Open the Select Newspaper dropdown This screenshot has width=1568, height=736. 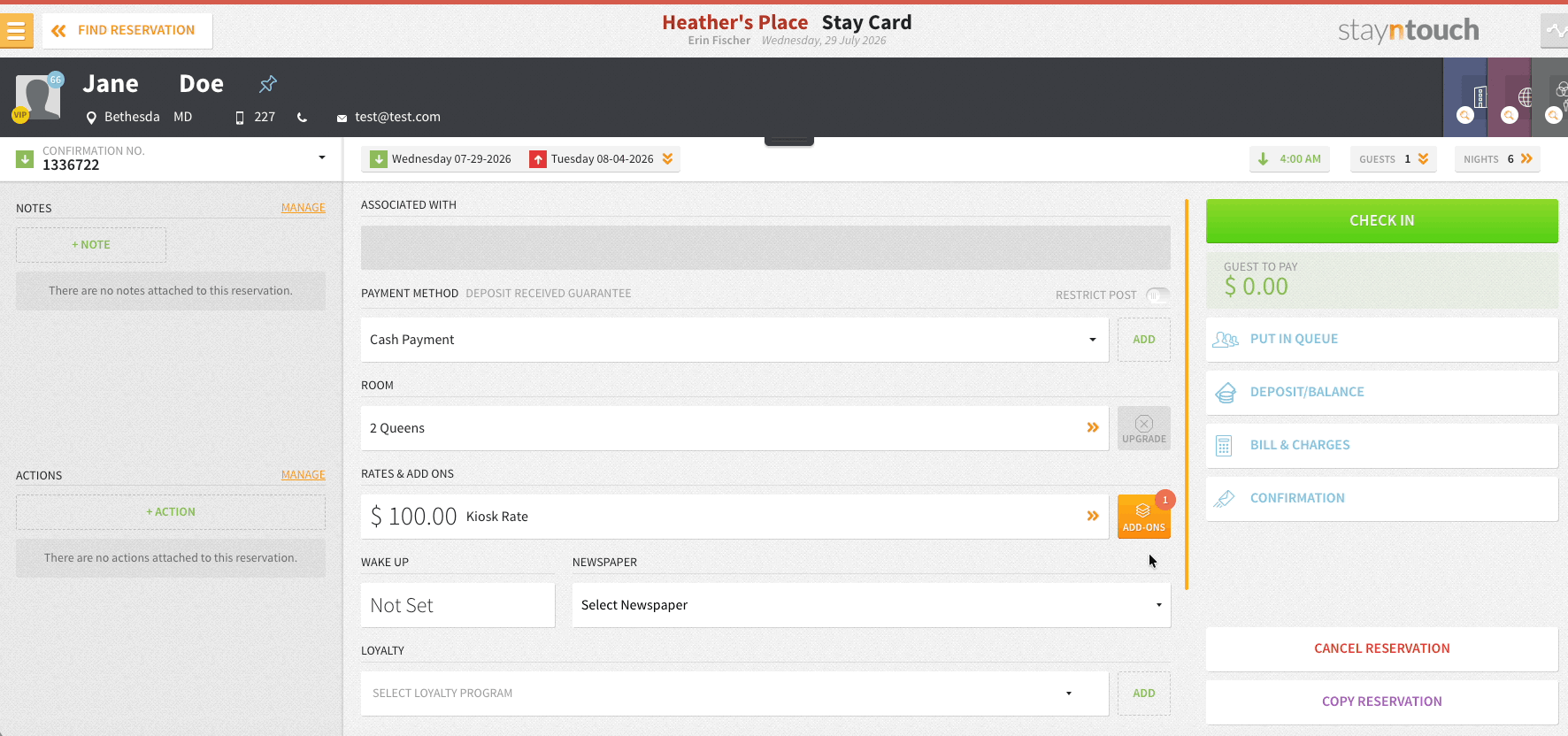(872, 605)
